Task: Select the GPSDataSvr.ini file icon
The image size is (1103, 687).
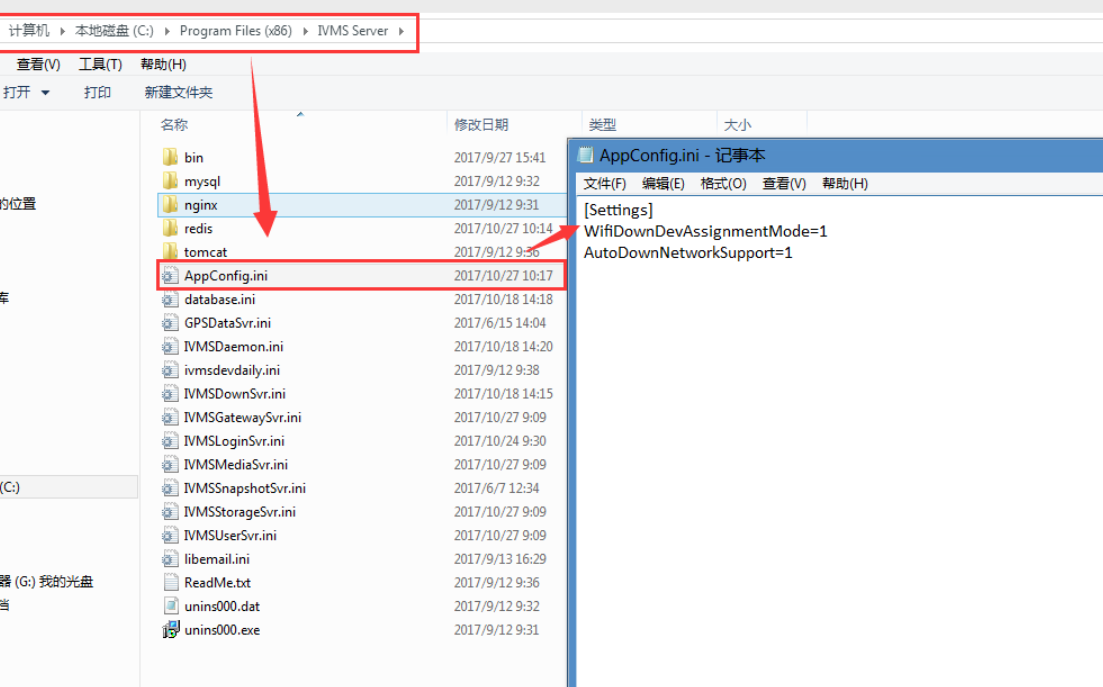Action: pos(170,323)
